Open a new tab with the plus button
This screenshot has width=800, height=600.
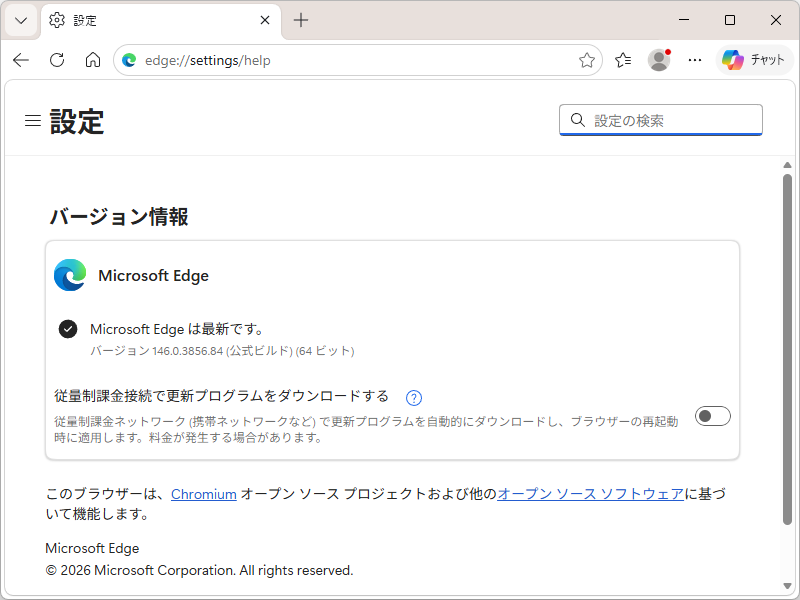tap(301, 20)
